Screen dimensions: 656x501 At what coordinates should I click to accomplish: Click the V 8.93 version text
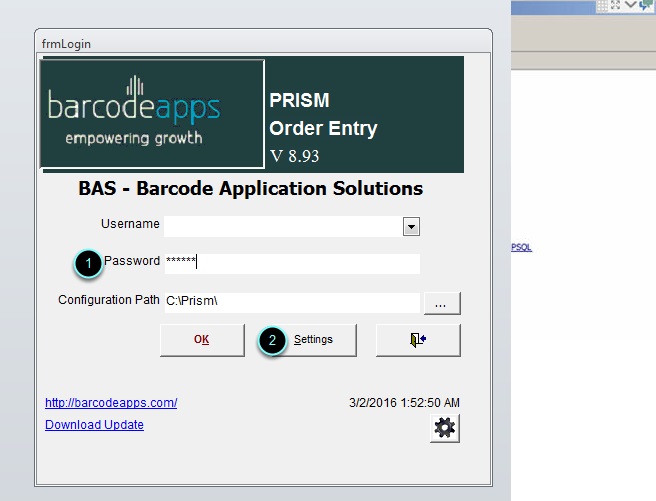(295, 156)
